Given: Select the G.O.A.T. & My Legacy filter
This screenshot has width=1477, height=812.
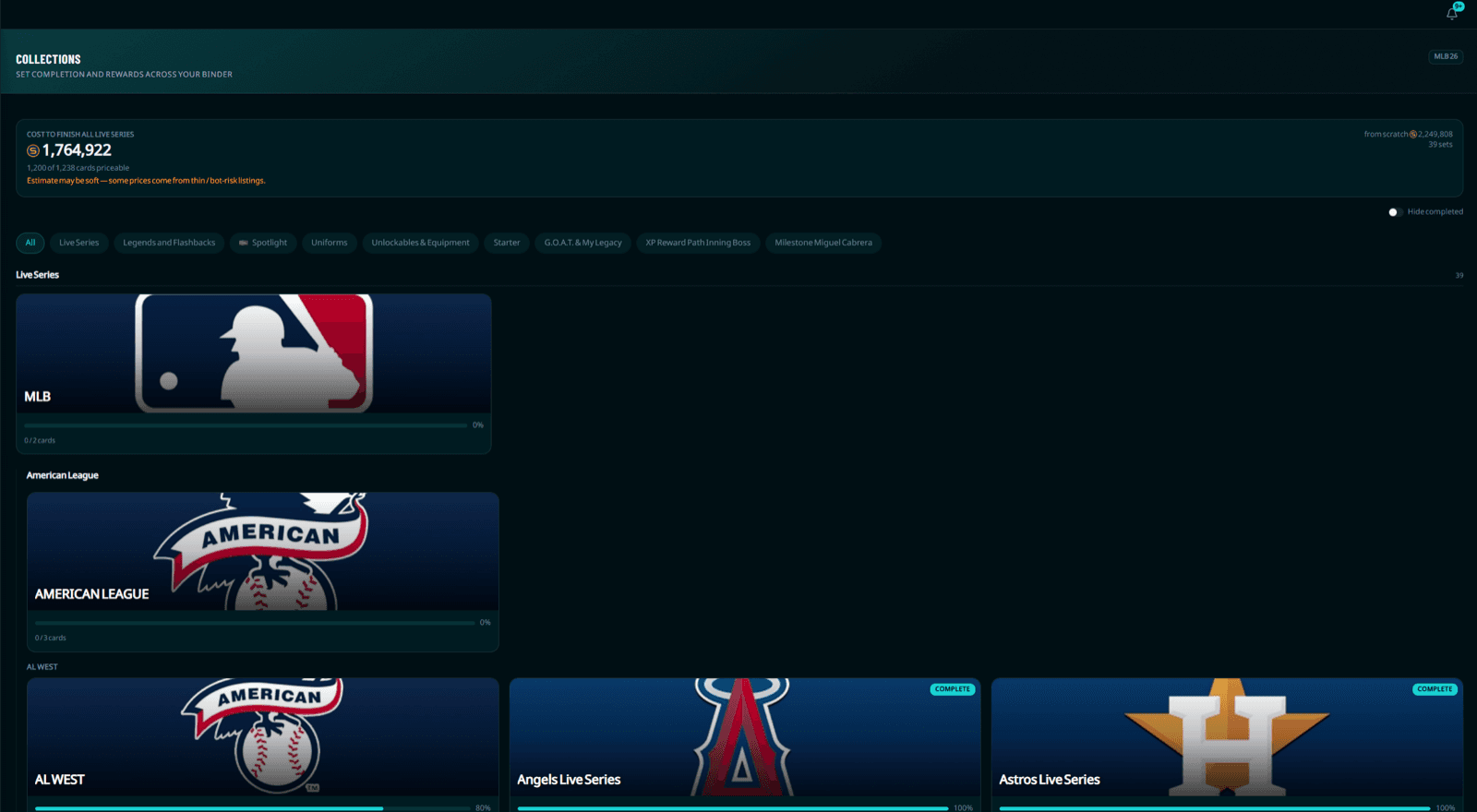Looking at the screenshot, I should click(582, 243).
